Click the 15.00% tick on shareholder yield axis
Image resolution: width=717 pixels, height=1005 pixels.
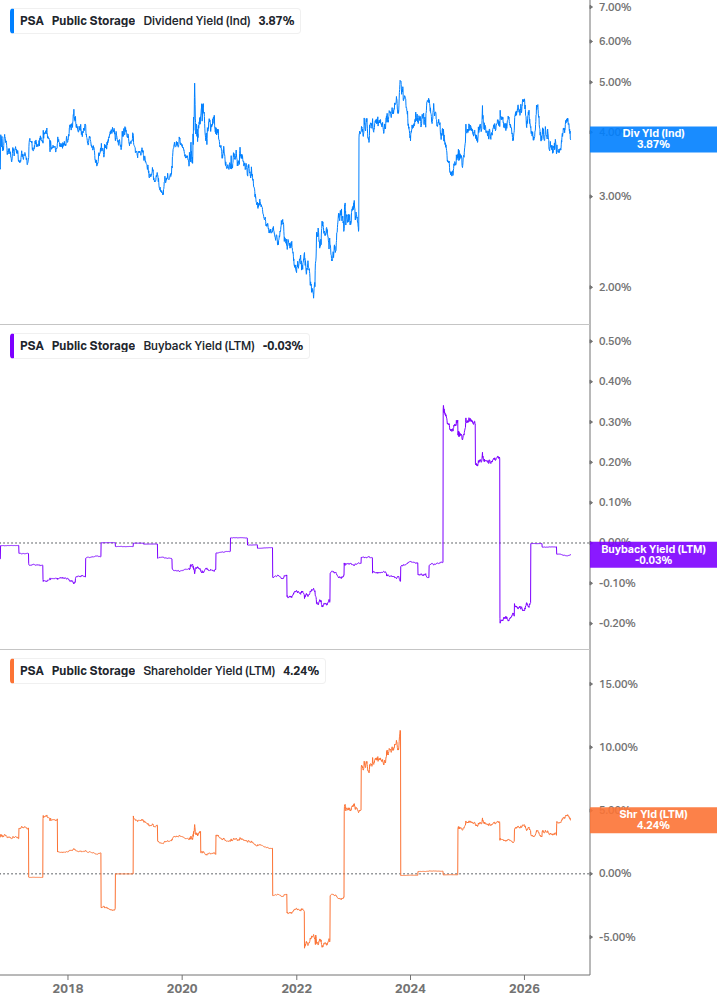[x=618, y=685]
